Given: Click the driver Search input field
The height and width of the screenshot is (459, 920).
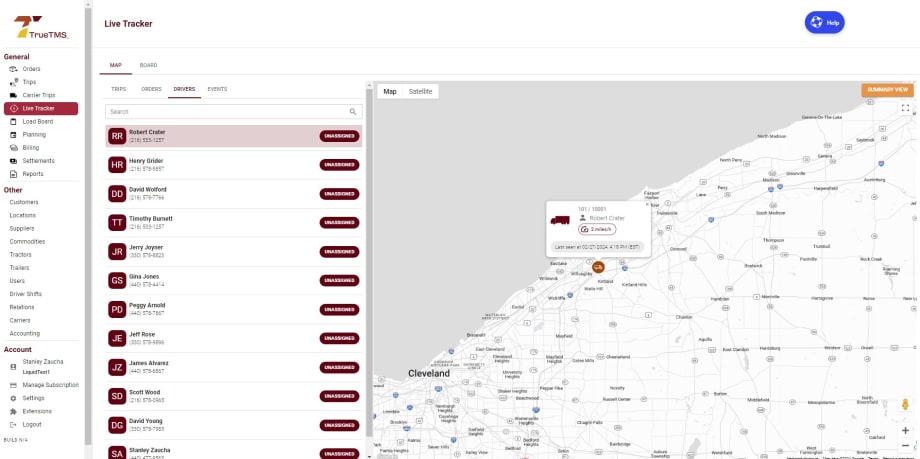Looking at the screenshot, I should [225, 112].
